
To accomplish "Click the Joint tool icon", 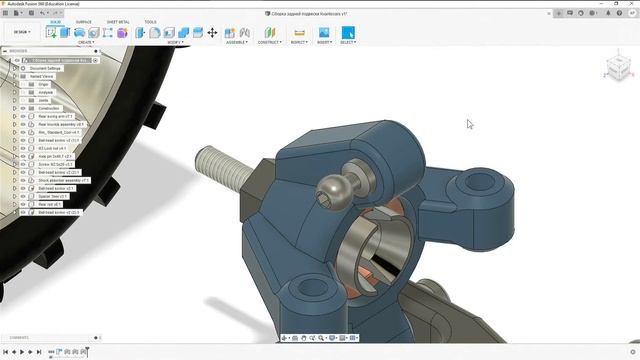I will point(244,33).
